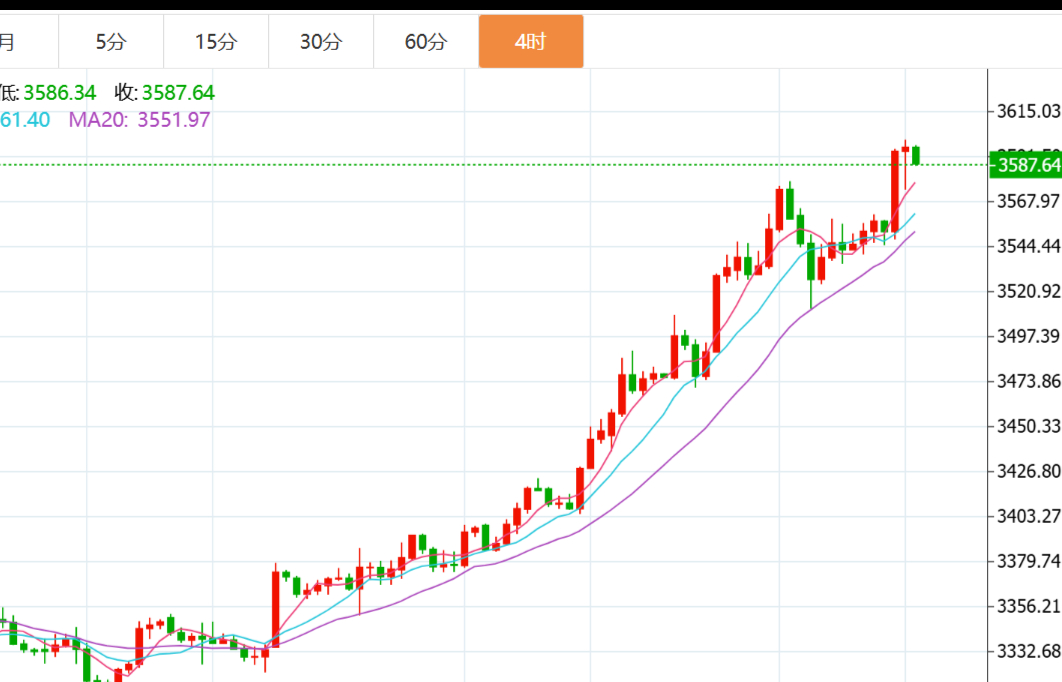Click the 3497.39 price axis label
Screen dimensions: 1062x682
[1028, 336]
